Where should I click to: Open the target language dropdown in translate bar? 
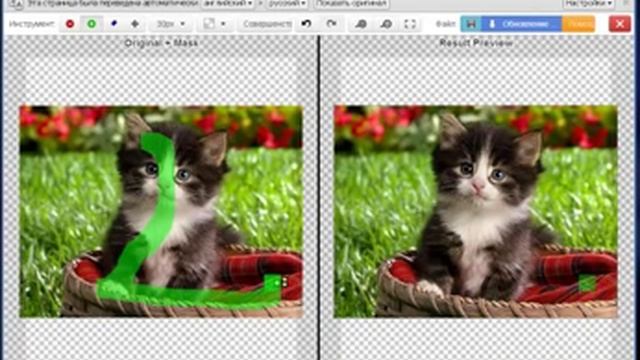pyautogui.click(x=287, y=4)
